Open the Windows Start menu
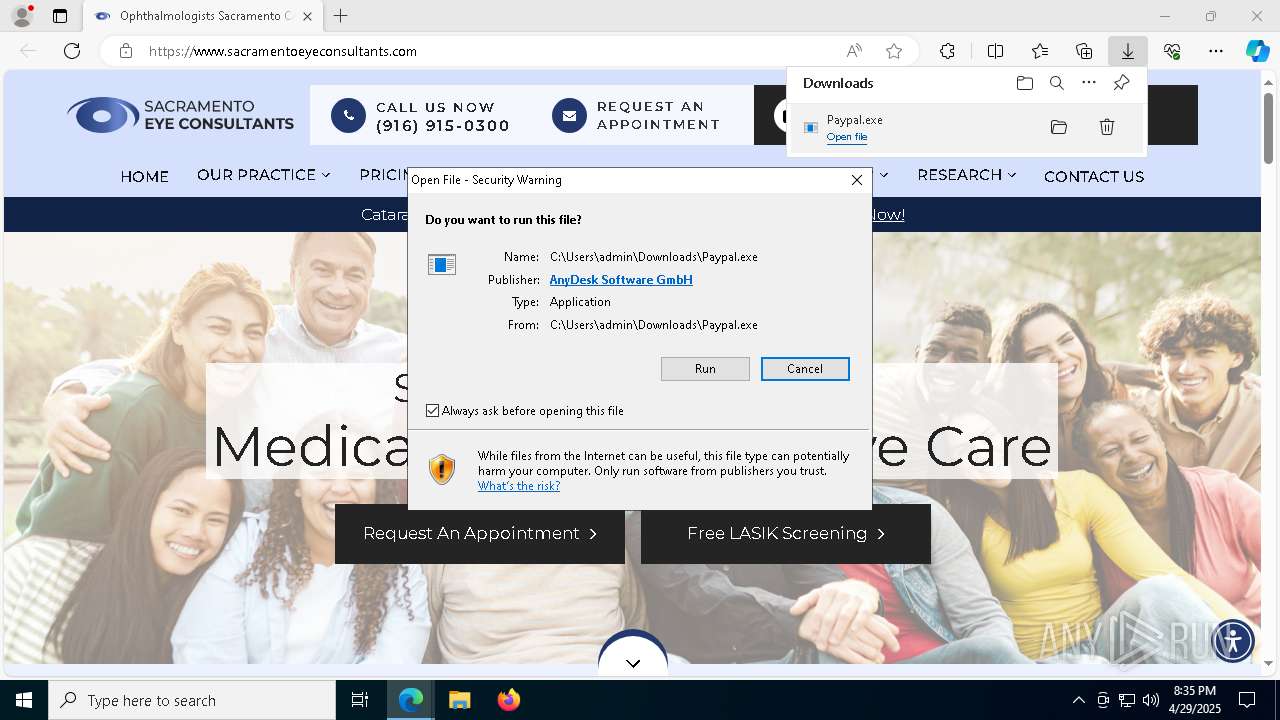Viewport: 1280px width, 720px height. (24, 700)
